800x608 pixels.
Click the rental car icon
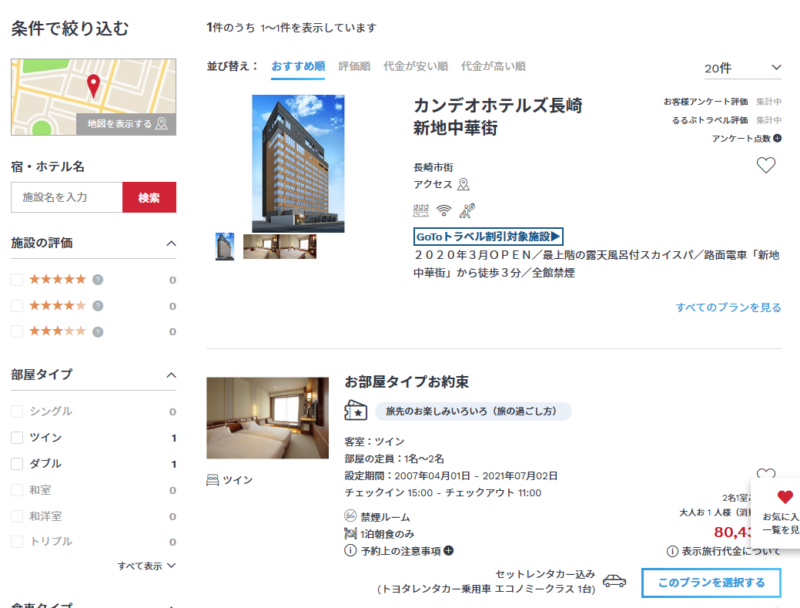(614, 581)
